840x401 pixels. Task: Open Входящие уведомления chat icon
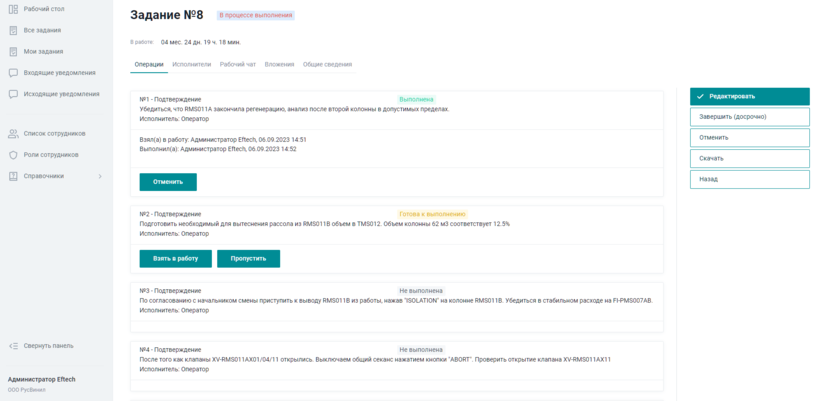coord(13,73)
